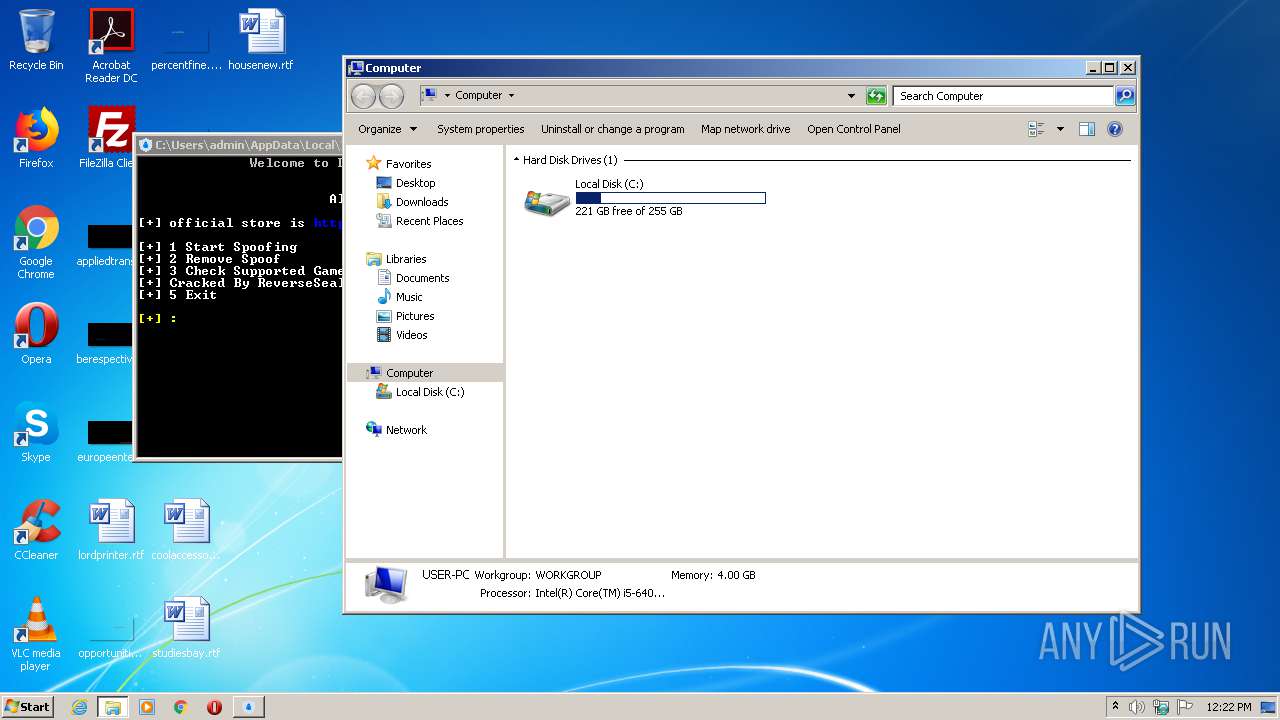Open the coolaccesso desktop document
This screenshot has height=720, width=1280.
coord(186,530)
